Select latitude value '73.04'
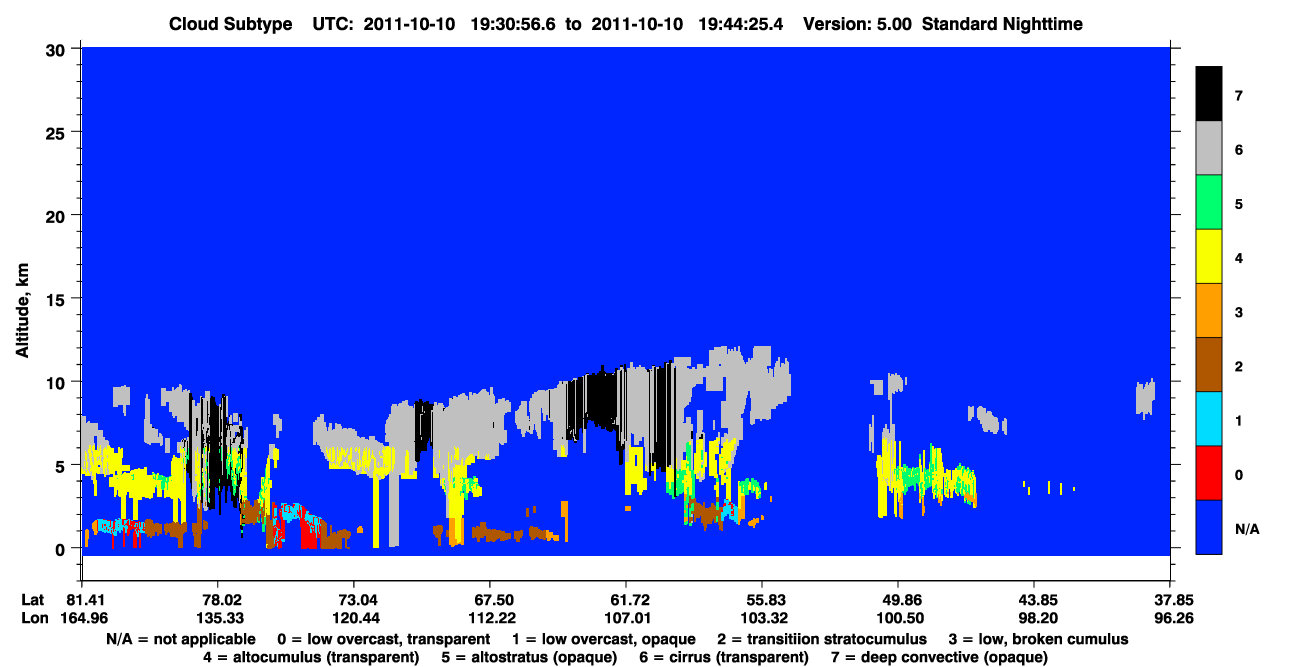Screen dimensions: 1300x667 (x=354, y=600)
